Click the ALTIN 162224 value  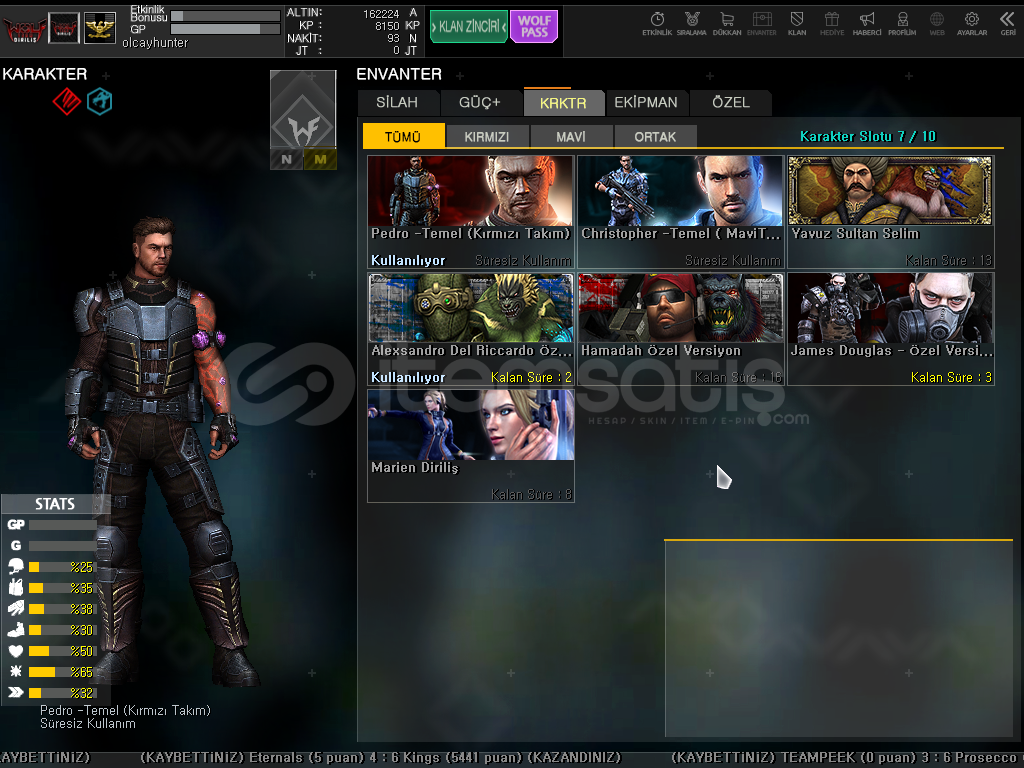[381, 13]
